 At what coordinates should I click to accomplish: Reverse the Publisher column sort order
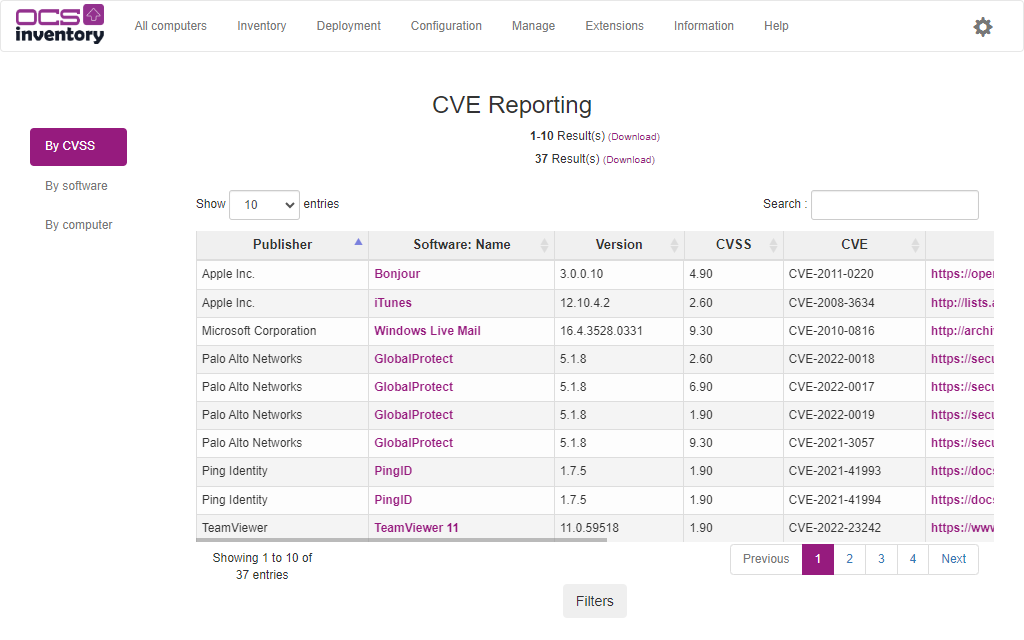282,244
